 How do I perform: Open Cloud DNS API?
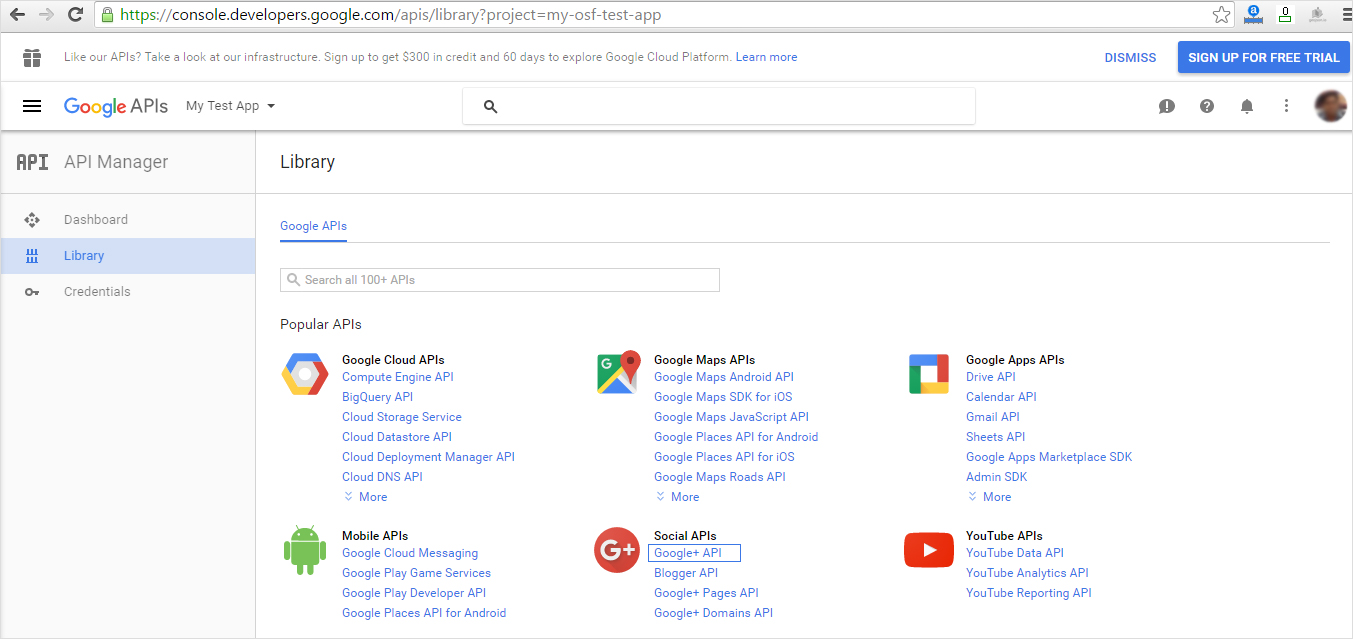click(382, 477)
